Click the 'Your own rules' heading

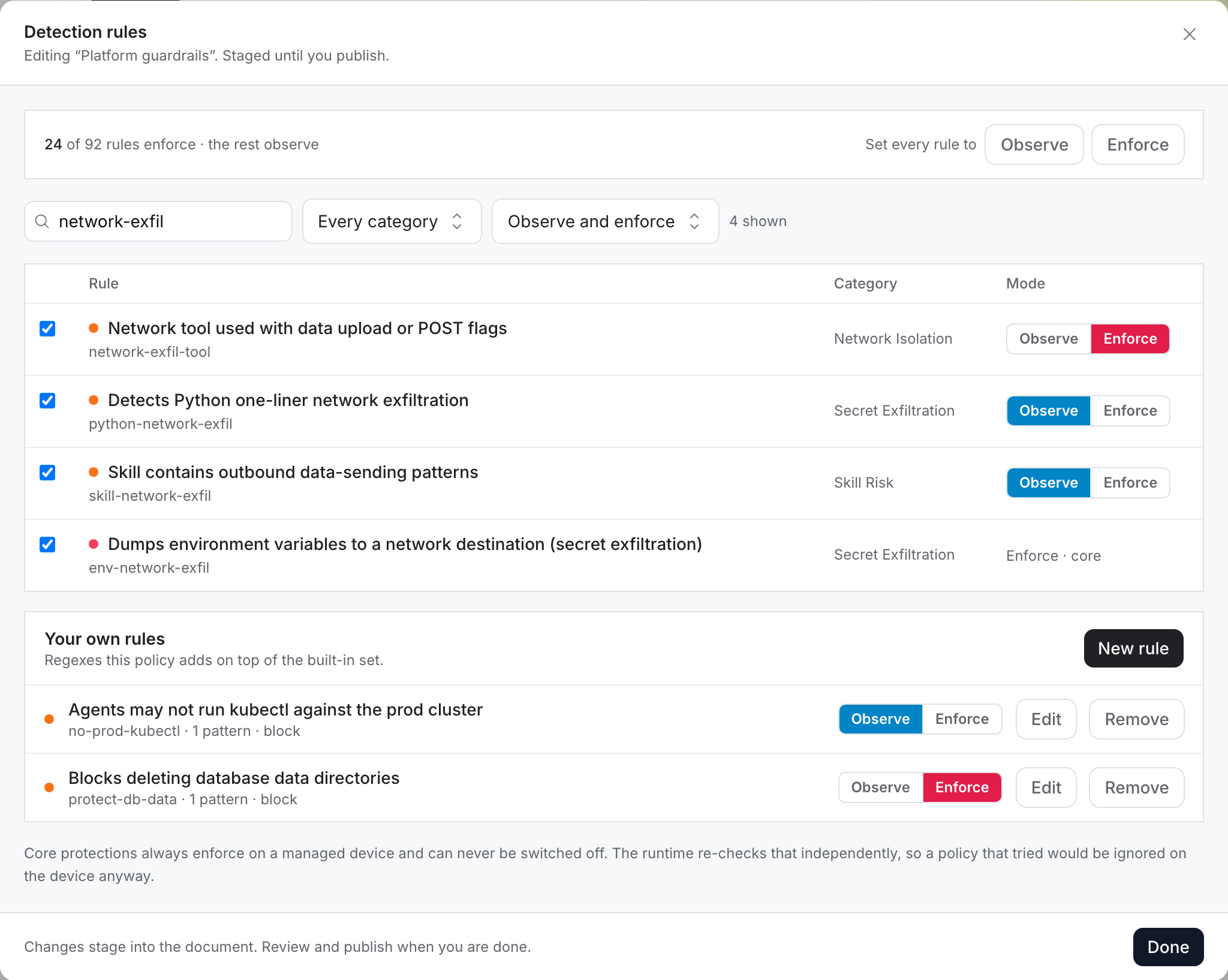pos(104,639)
